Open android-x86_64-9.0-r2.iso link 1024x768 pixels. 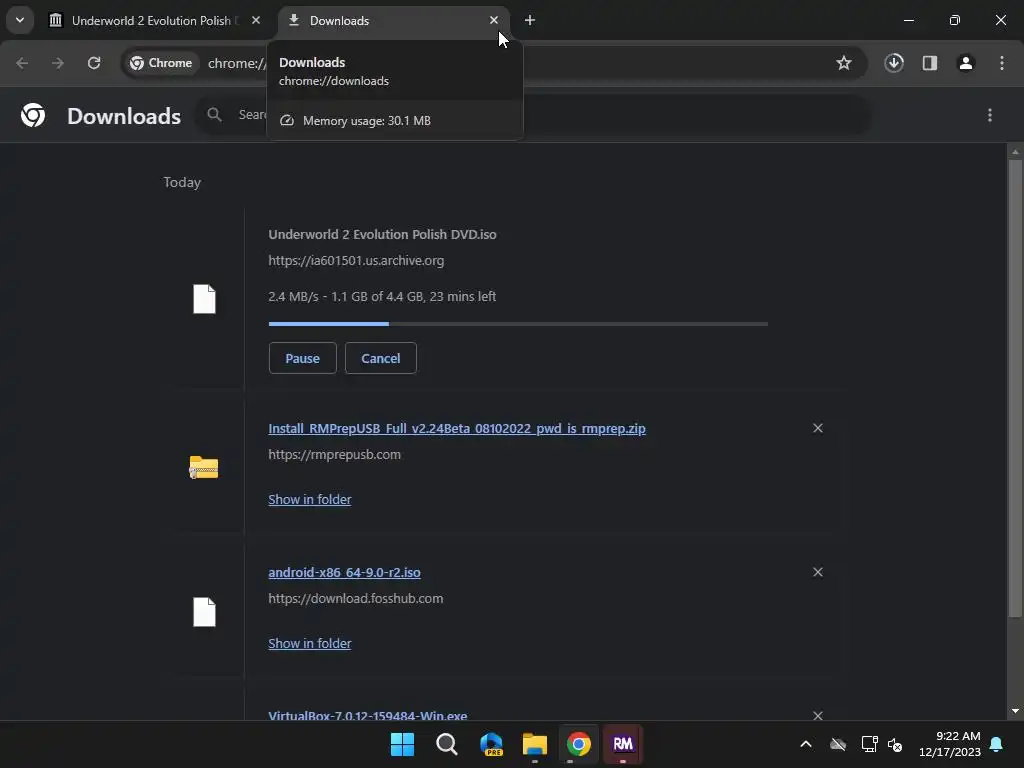[344, 573]
